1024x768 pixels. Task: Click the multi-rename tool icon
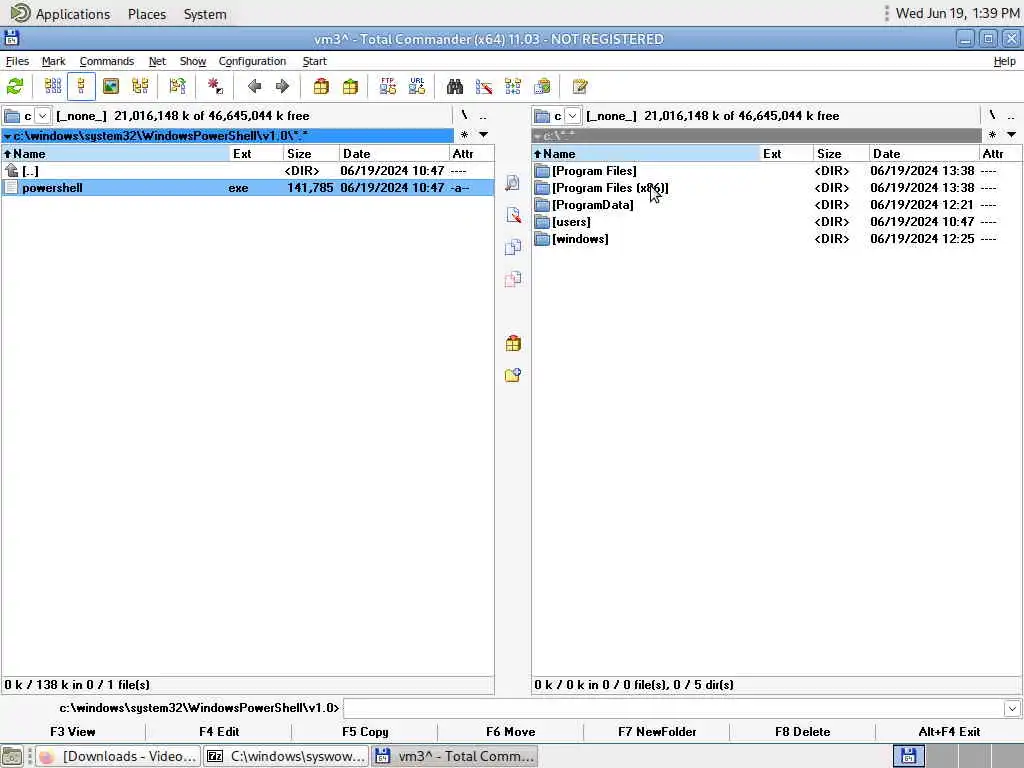point(484,86)
